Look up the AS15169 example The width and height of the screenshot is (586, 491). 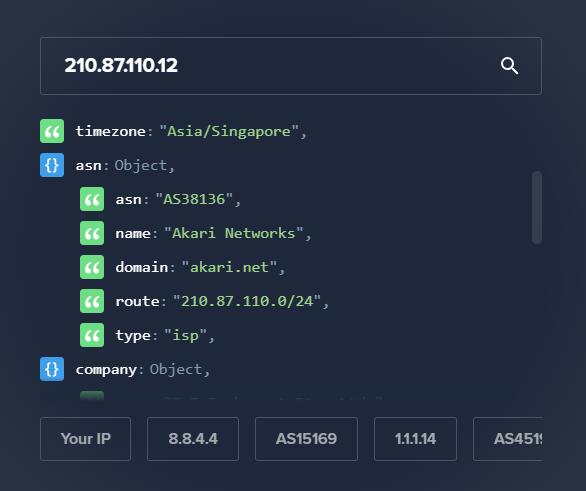tap(306, 439)
